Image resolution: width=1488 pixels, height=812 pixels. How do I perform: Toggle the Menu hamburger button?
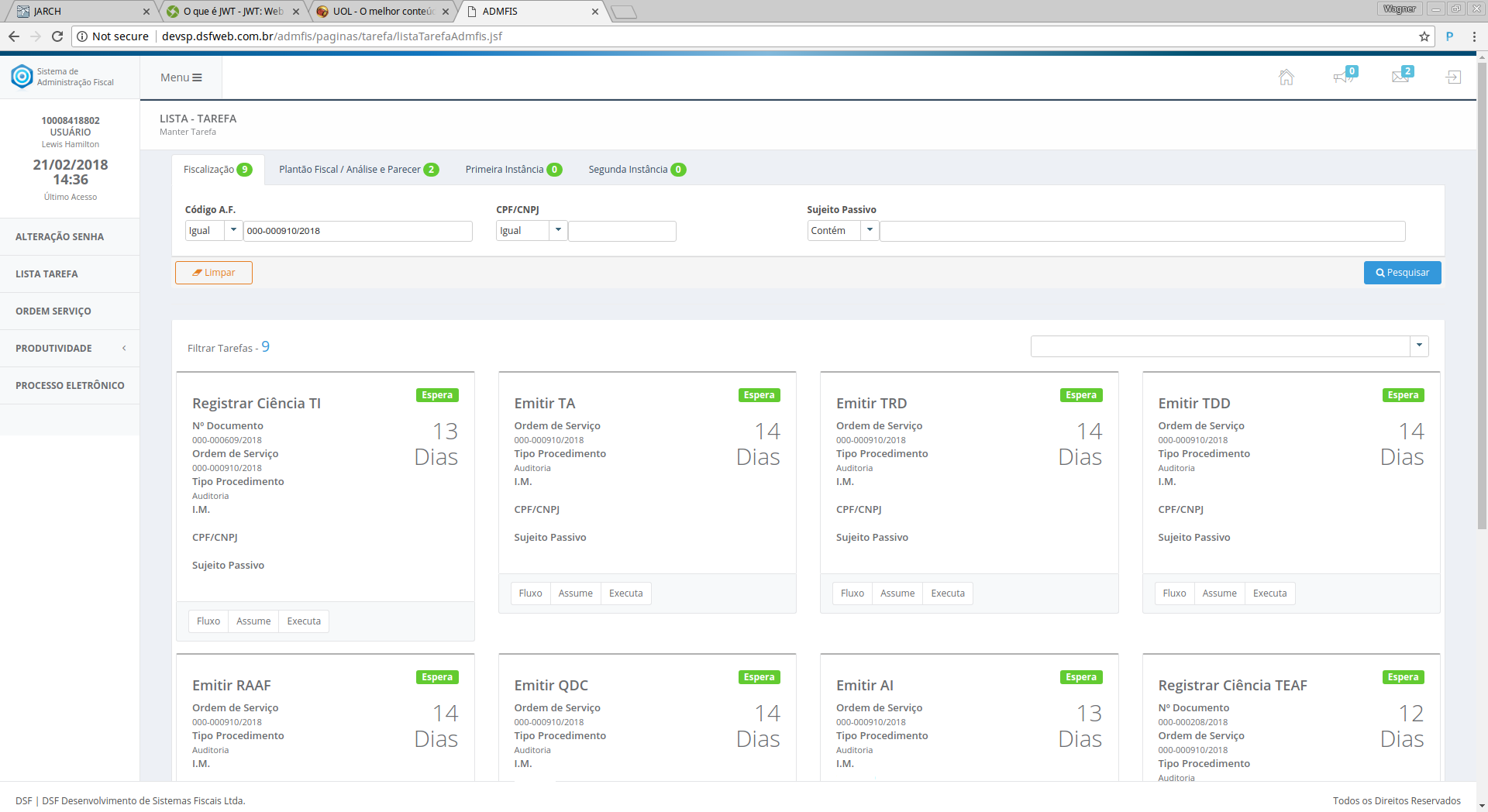(181, 77)
